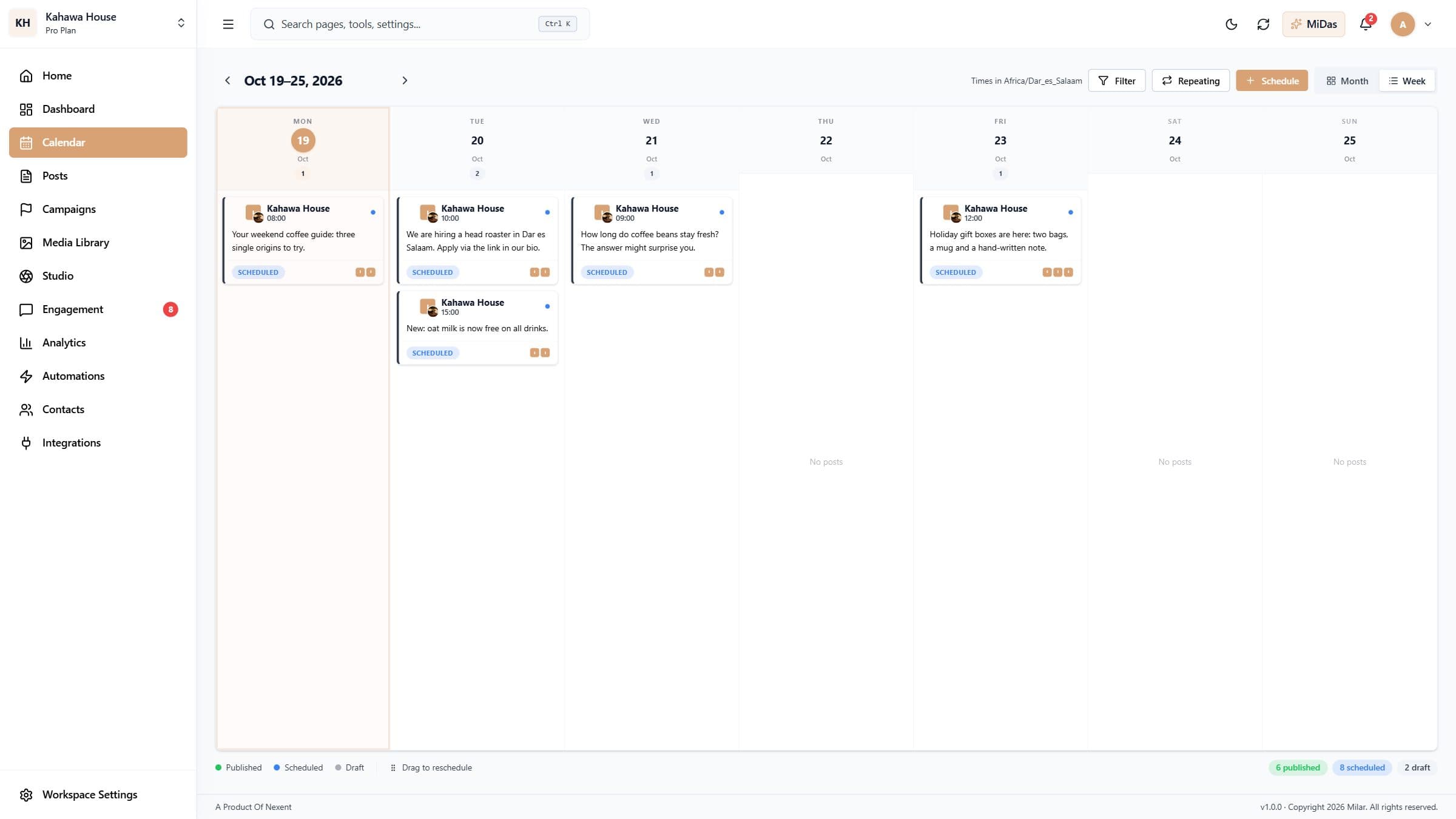Expand the Kahawa House workspace switcher
Image resolution: width=1456 pixels, height=819 pixels.
pos(98,24)
